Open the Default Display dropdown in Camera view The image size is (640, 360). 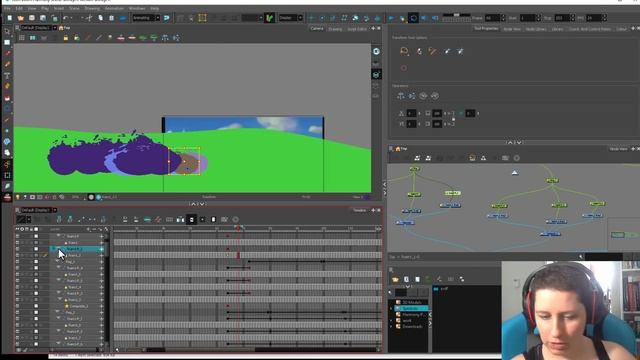[54, 28]
